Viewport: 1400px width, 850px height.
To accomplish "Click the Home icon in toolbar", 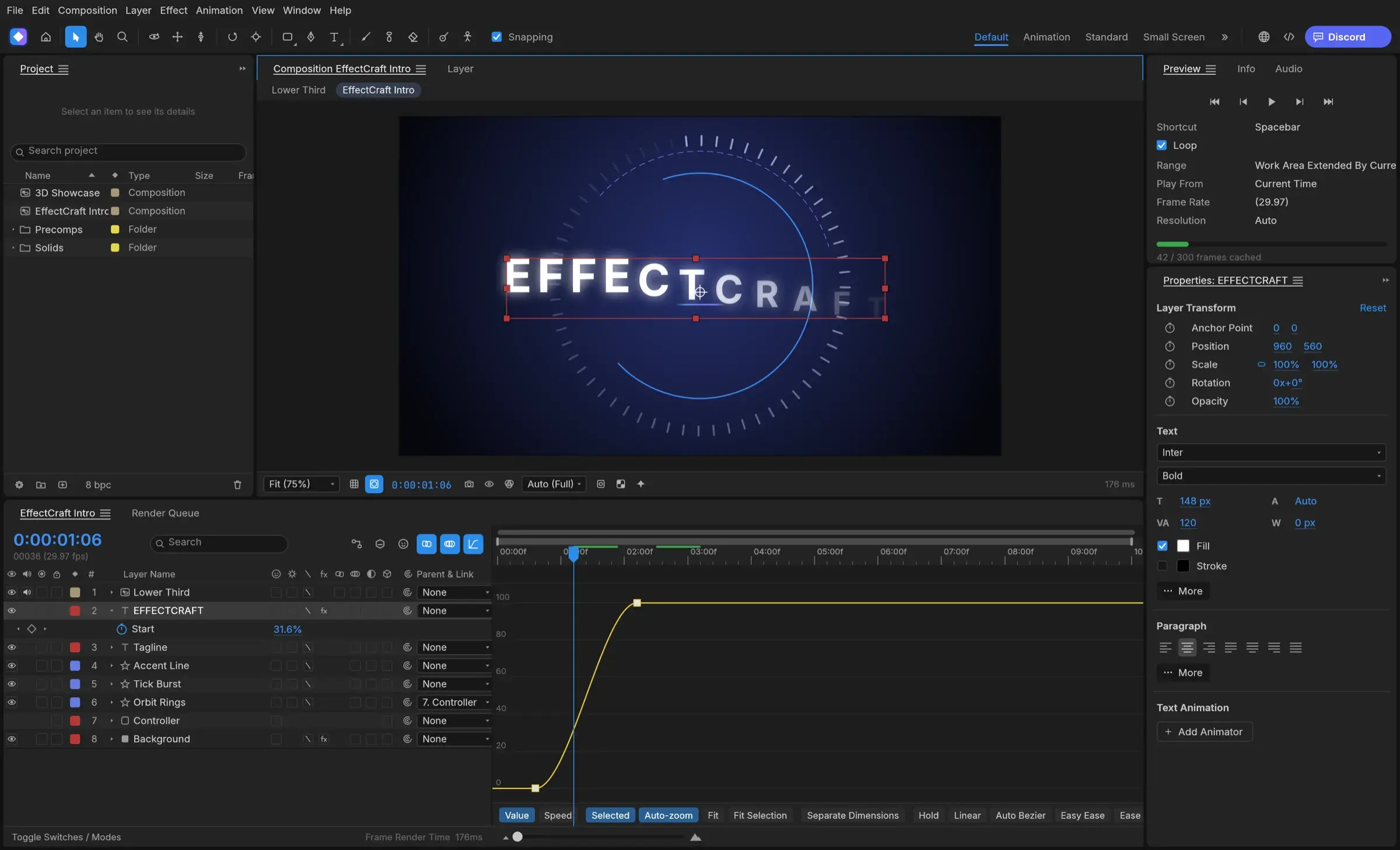I will [x=45, y=37].
